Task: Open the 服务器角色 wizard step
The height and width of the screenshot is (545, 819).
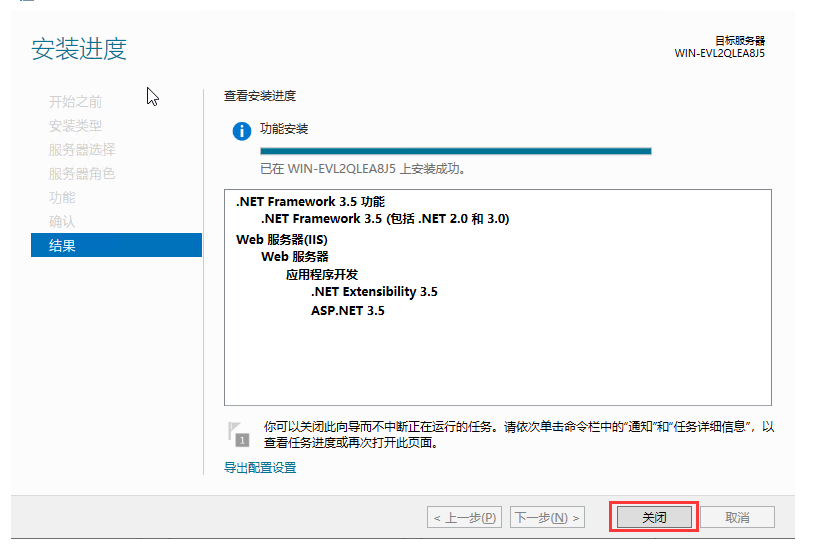Action: coord(81,174)
